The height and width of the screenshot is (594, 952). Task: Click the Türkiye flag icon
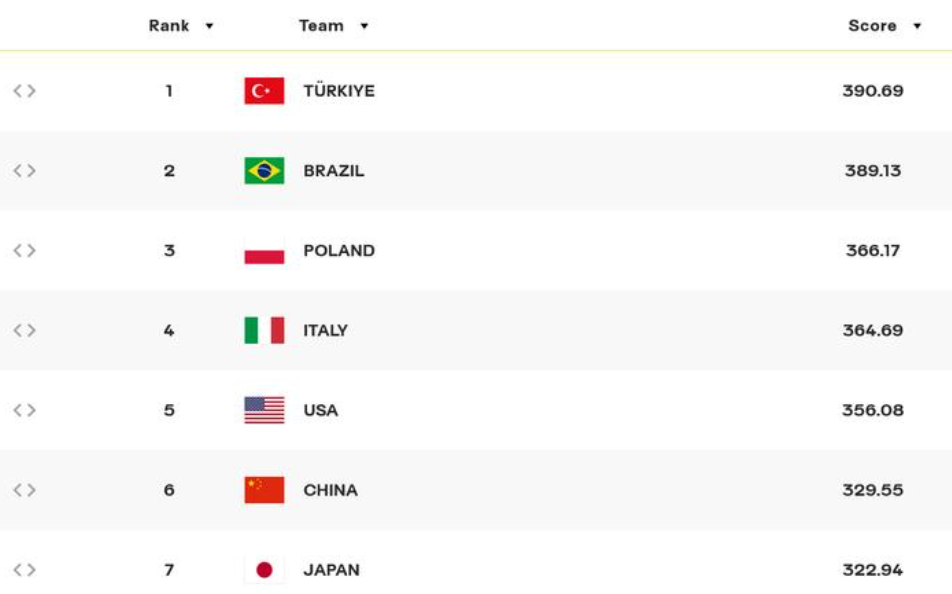(264, 90)
